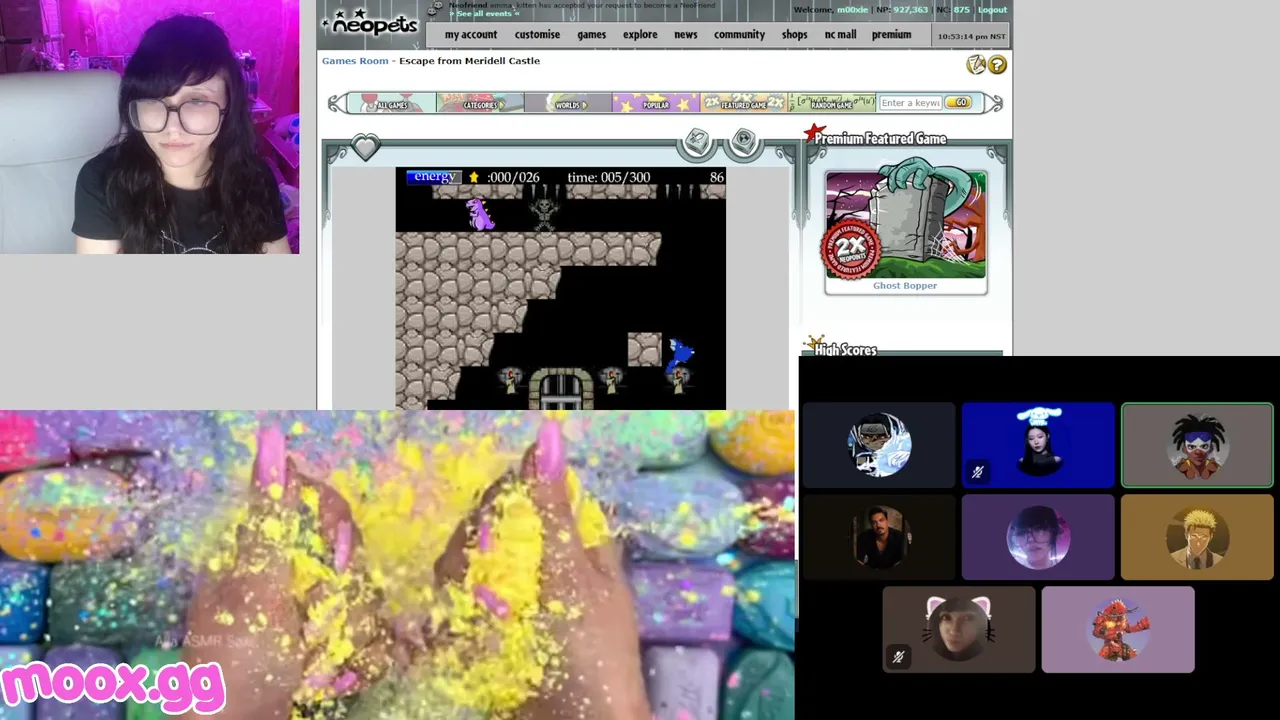Click the skeleton enemy in the game

544,213
